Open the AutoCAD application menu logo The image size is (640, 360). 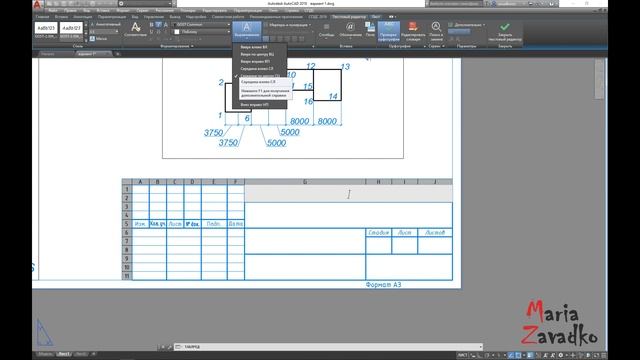point(37,4)
